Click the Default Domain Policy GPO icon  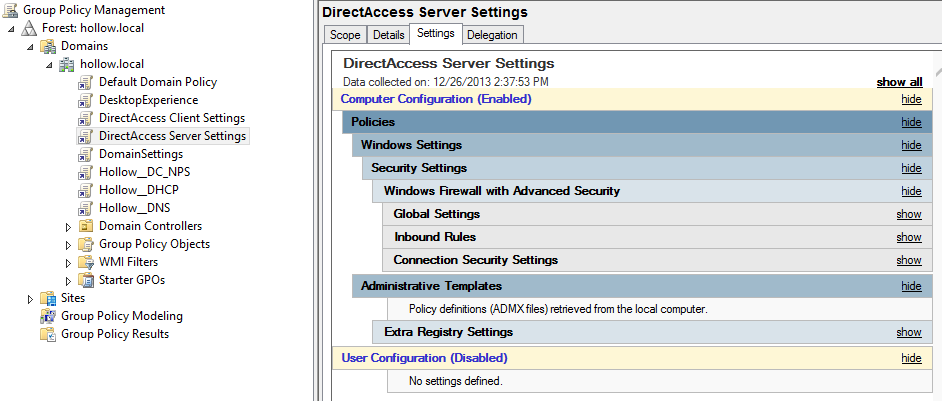85,82
